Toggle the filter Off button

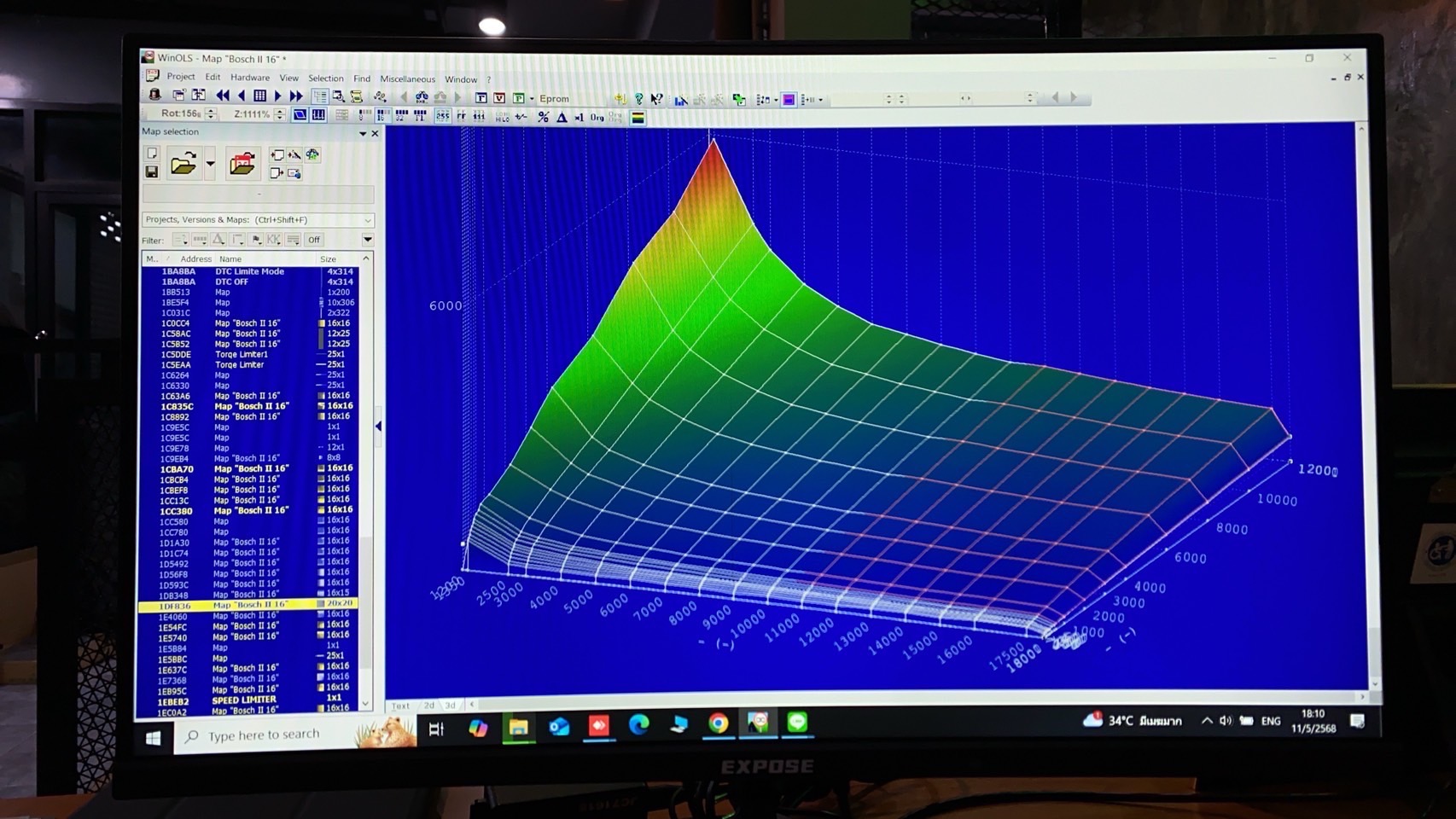314,240
